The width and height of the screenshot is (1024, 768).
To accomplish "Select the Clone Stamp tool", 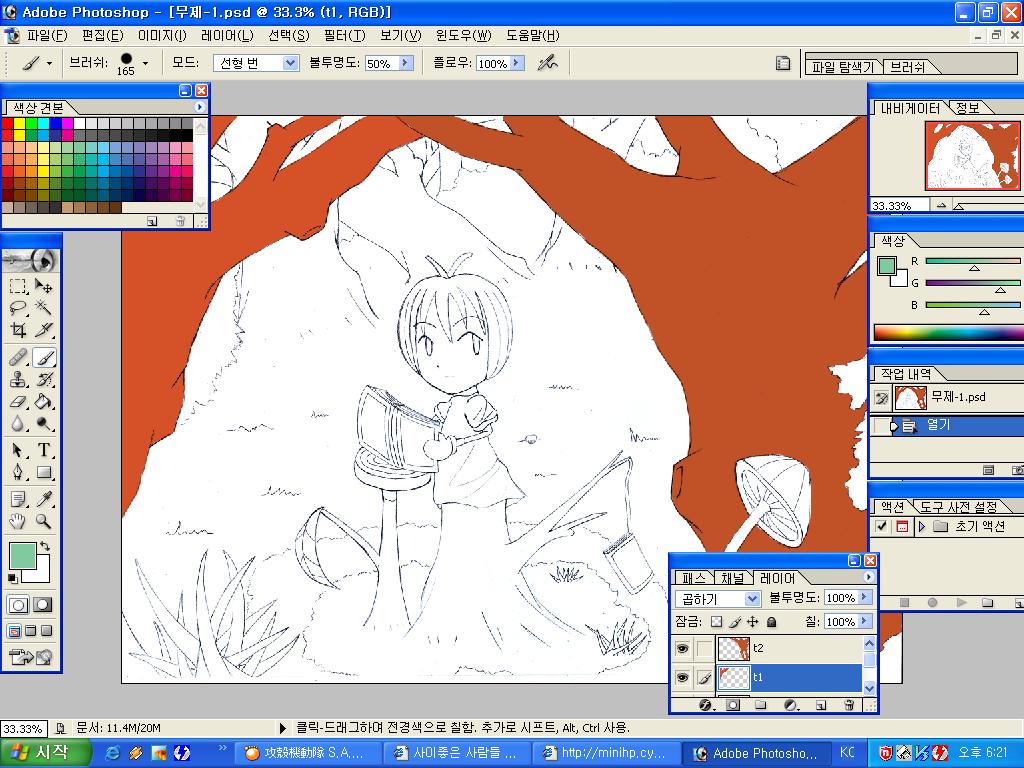I will [x=18, y=379].
